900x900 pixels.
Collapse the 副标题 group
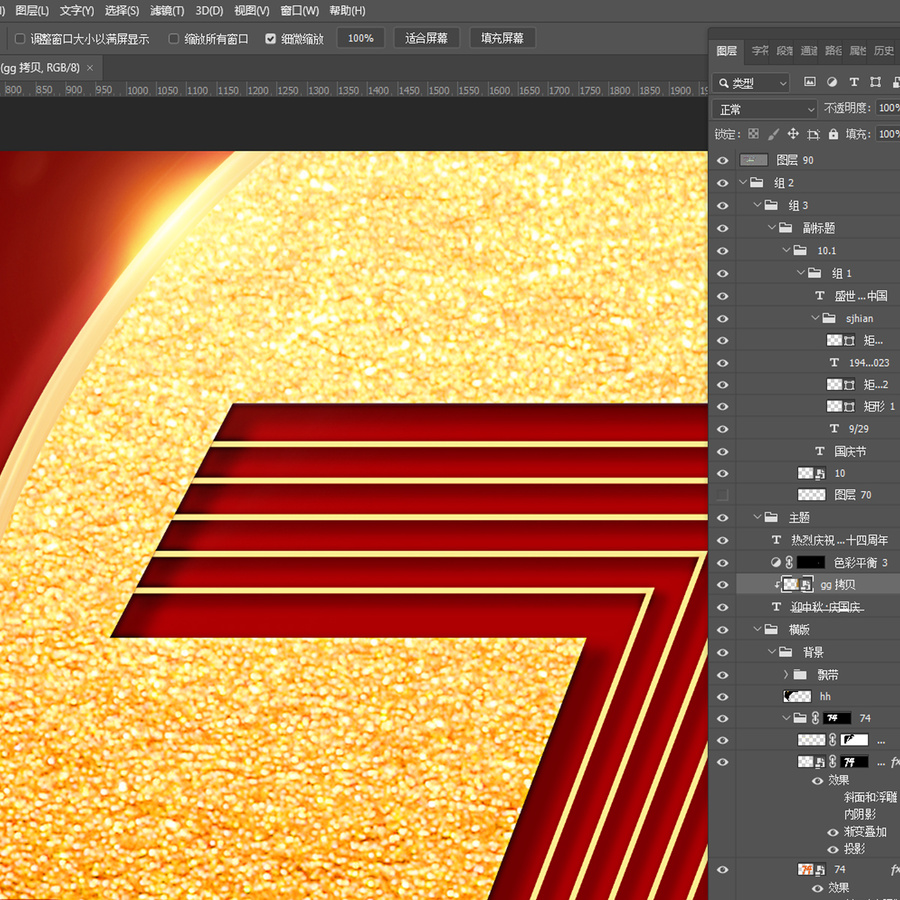[x=772, y=228]
